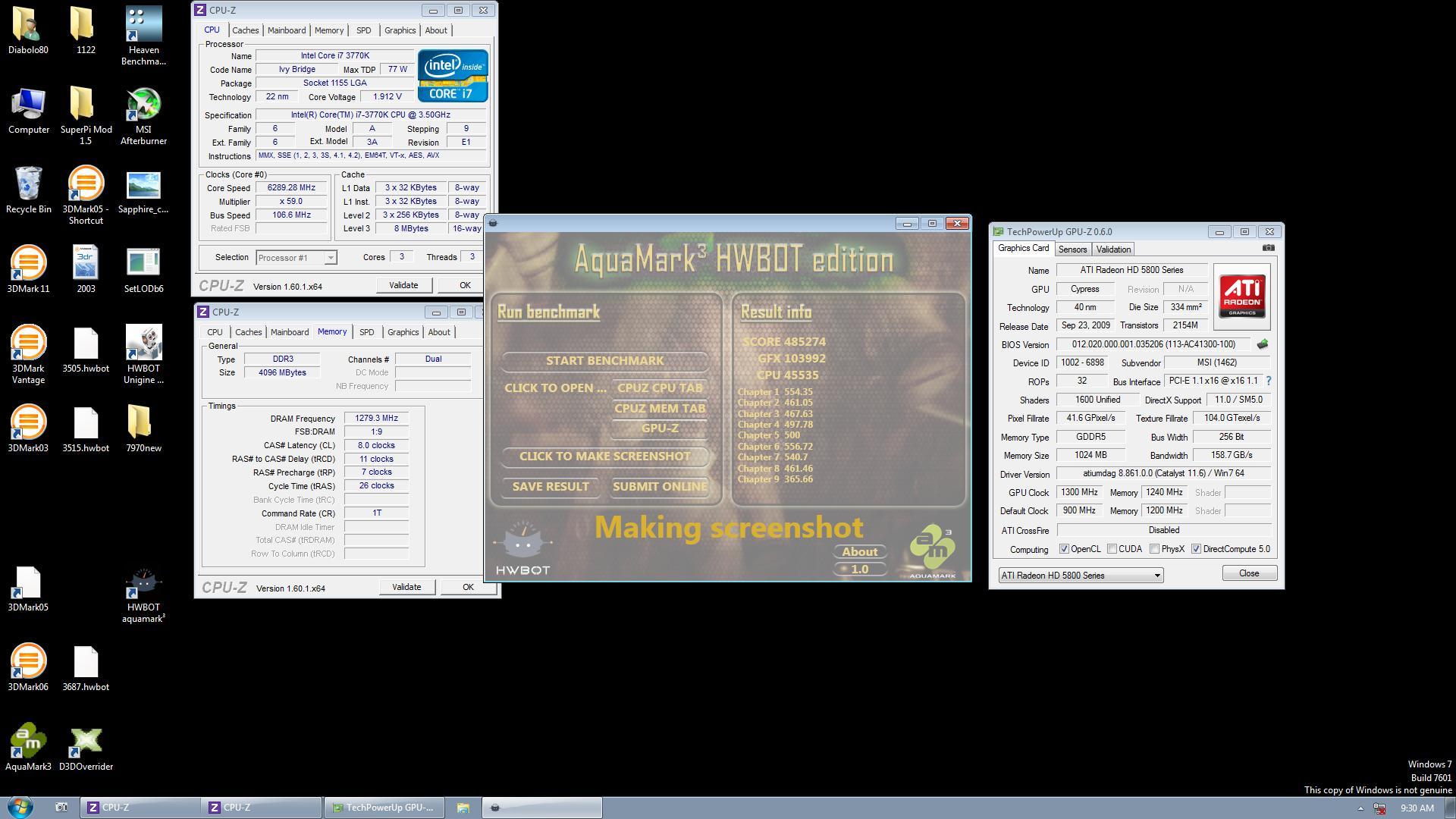Image resolution: width=1456 pixels, height=819 pixels.
Task: Open Graphics tab in lower CPU-Z window
Action: point(403,332)
